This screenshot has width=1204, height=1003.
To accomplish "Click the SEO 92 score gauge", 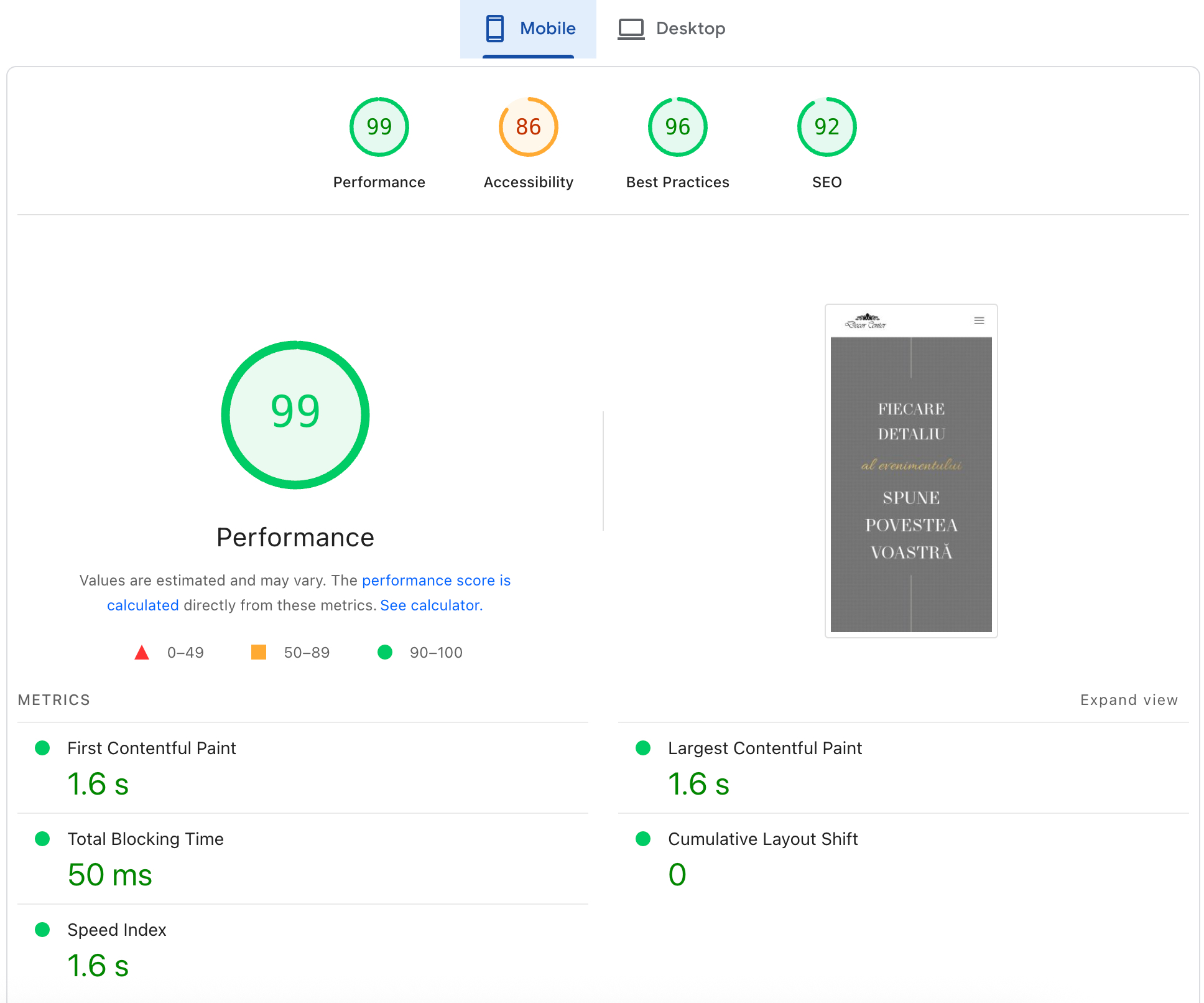I will [x=827, y=127].
